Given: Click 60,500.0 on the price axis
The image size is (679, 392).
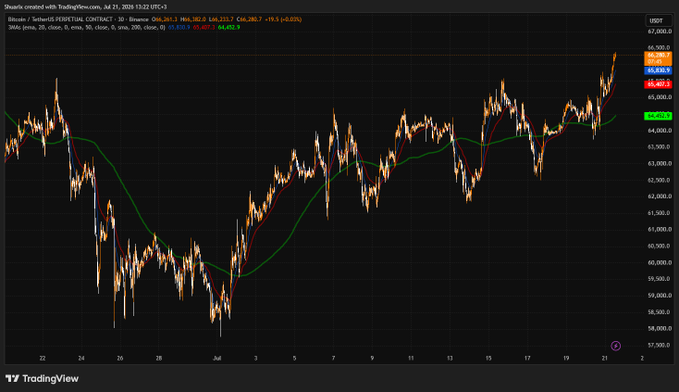Looking at the screenshot, I should (x=660, y=246).
